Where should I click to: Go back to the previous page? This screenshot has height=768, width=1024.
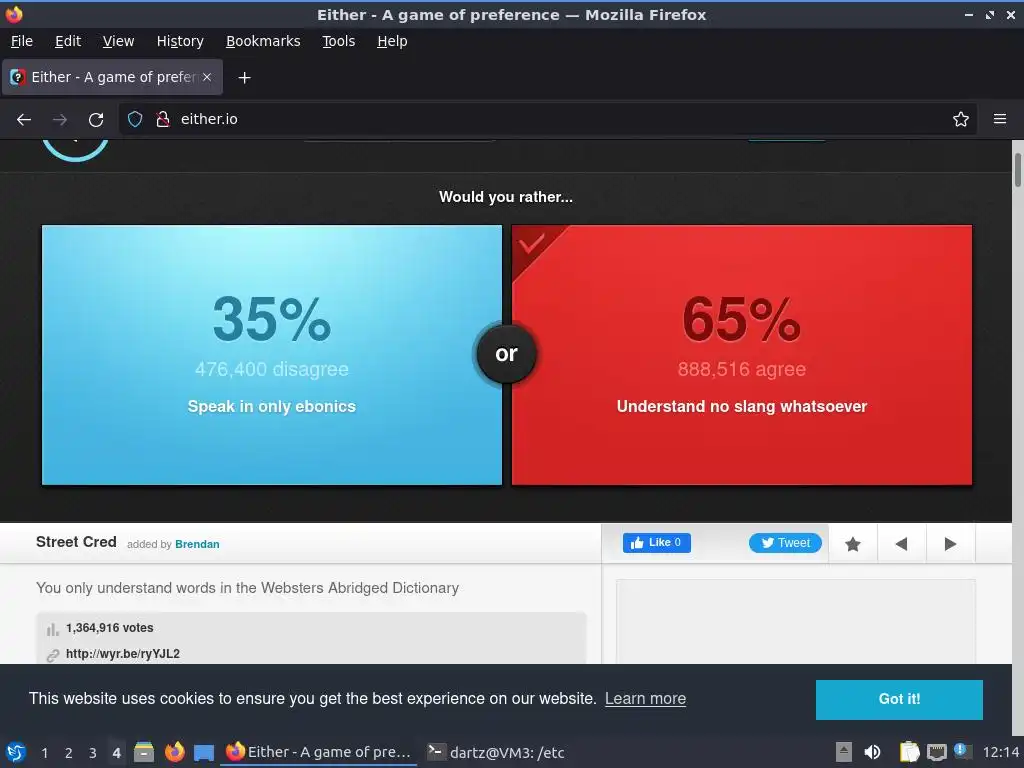[24, 120]
